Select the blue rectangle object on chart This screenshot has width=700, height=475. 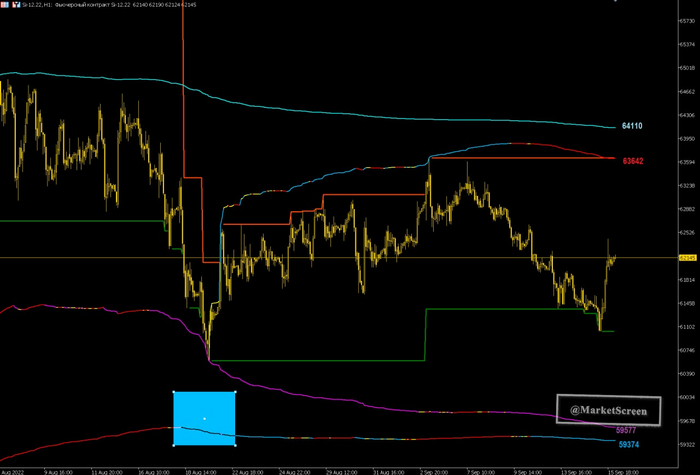point(204,418)
